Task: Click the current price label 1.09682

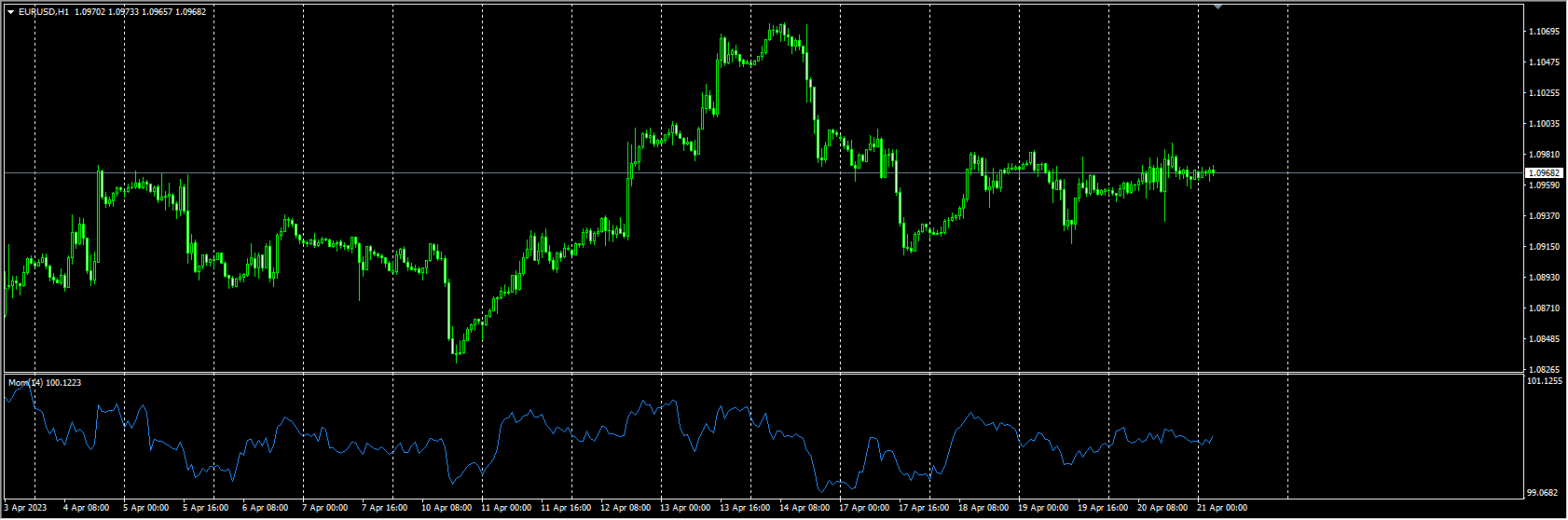Action: [x=1545, y=173]
